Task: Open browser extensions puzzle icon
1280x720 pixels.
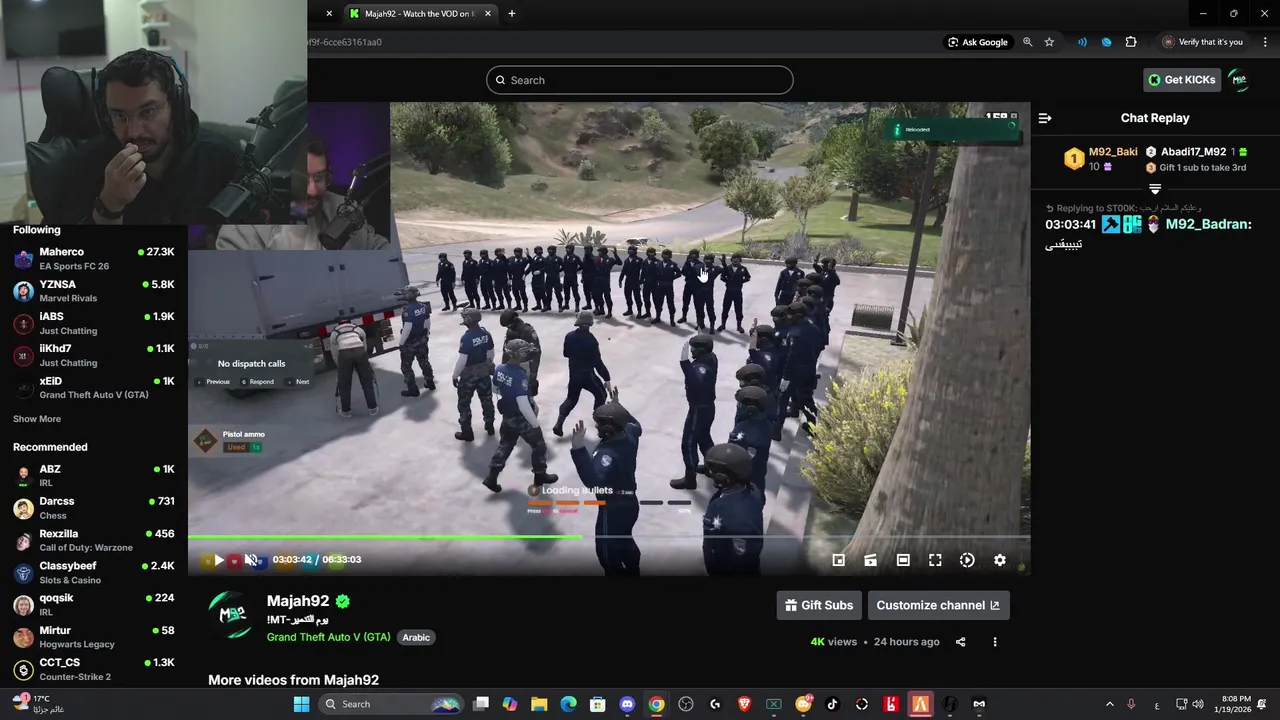Action: click(x=1131, y=42)
